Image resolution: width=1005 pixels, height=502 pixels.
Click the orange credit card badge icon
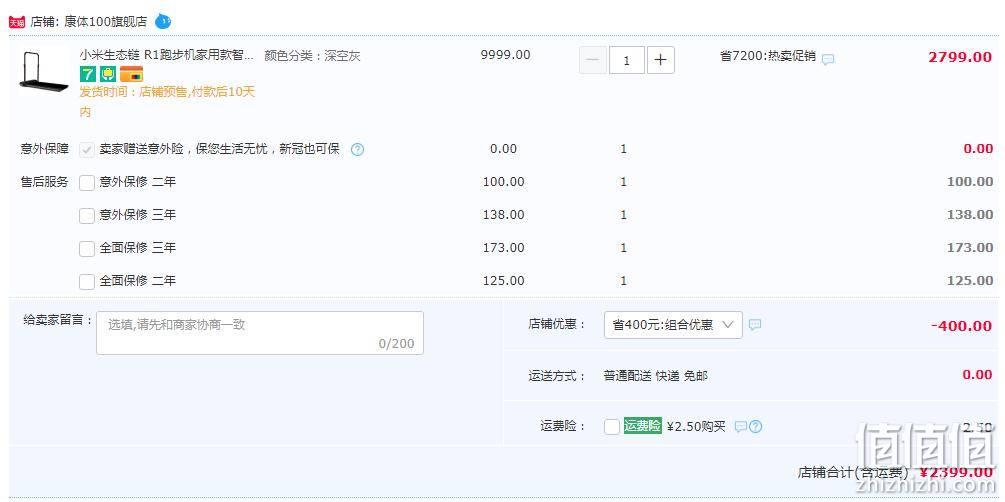click(x=131, y=74)
